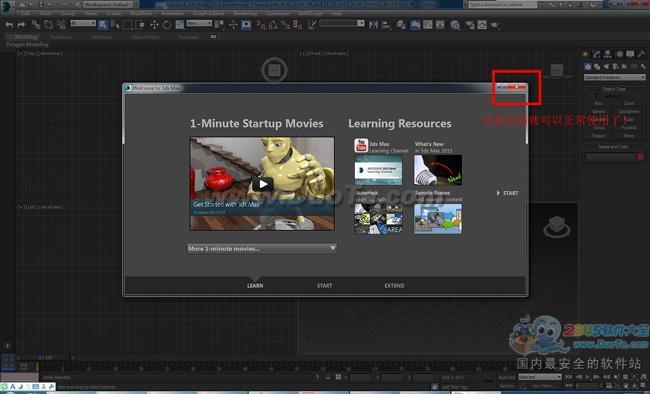Click the Use Pivot Point Center icon
The image size is (650, 394).
(x=219, y=25)
